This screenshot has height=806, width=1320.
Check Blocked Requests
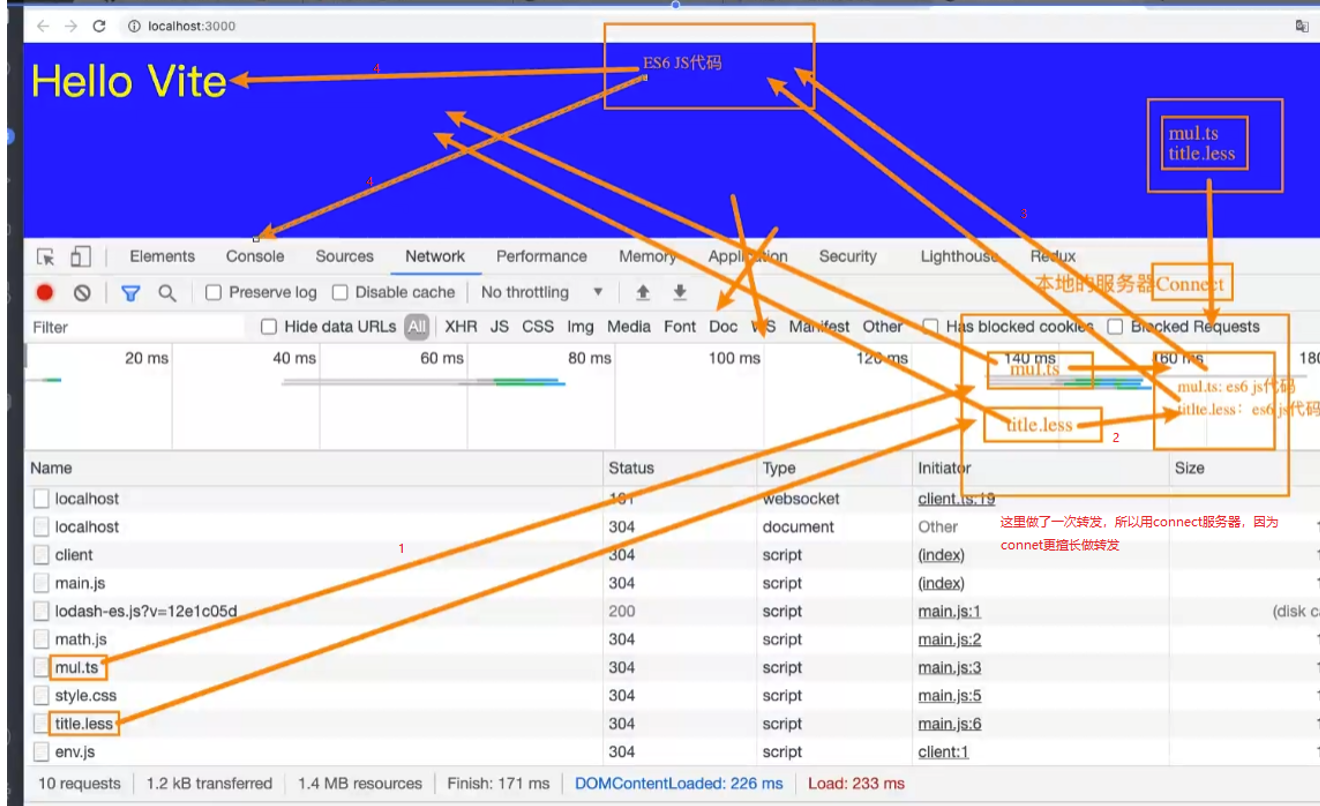tap(1115, 327)
